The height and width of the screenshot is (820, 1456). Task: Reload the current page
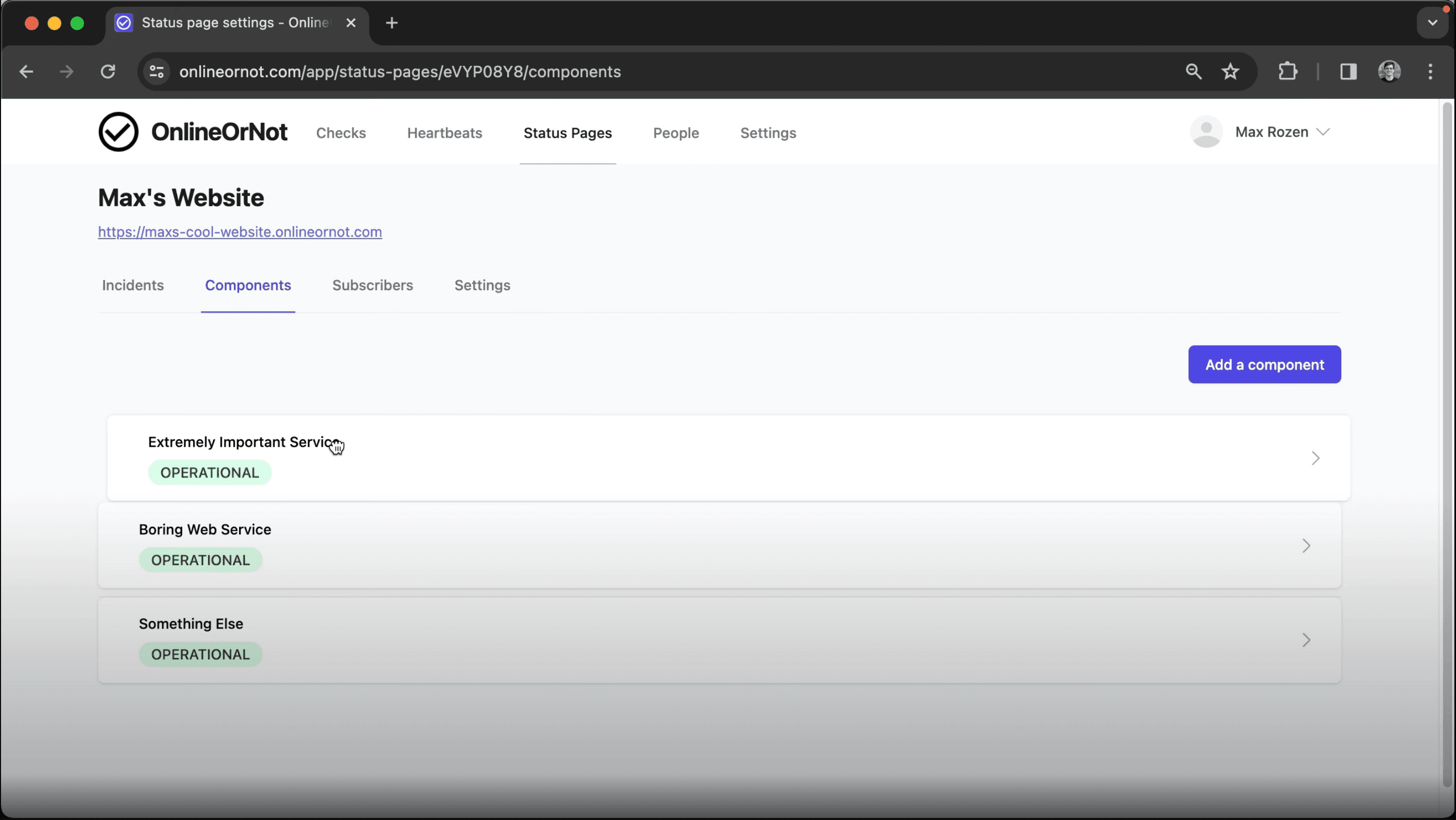[108, 71]
